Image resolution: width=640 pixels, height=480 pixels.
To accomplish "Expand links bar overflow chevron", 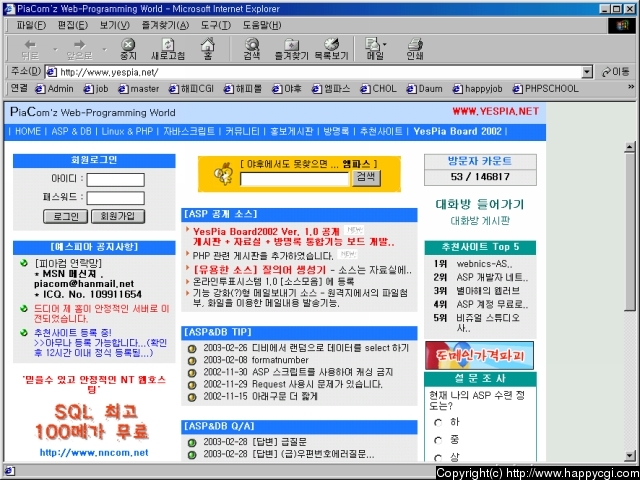I will (x=631, y=87).
